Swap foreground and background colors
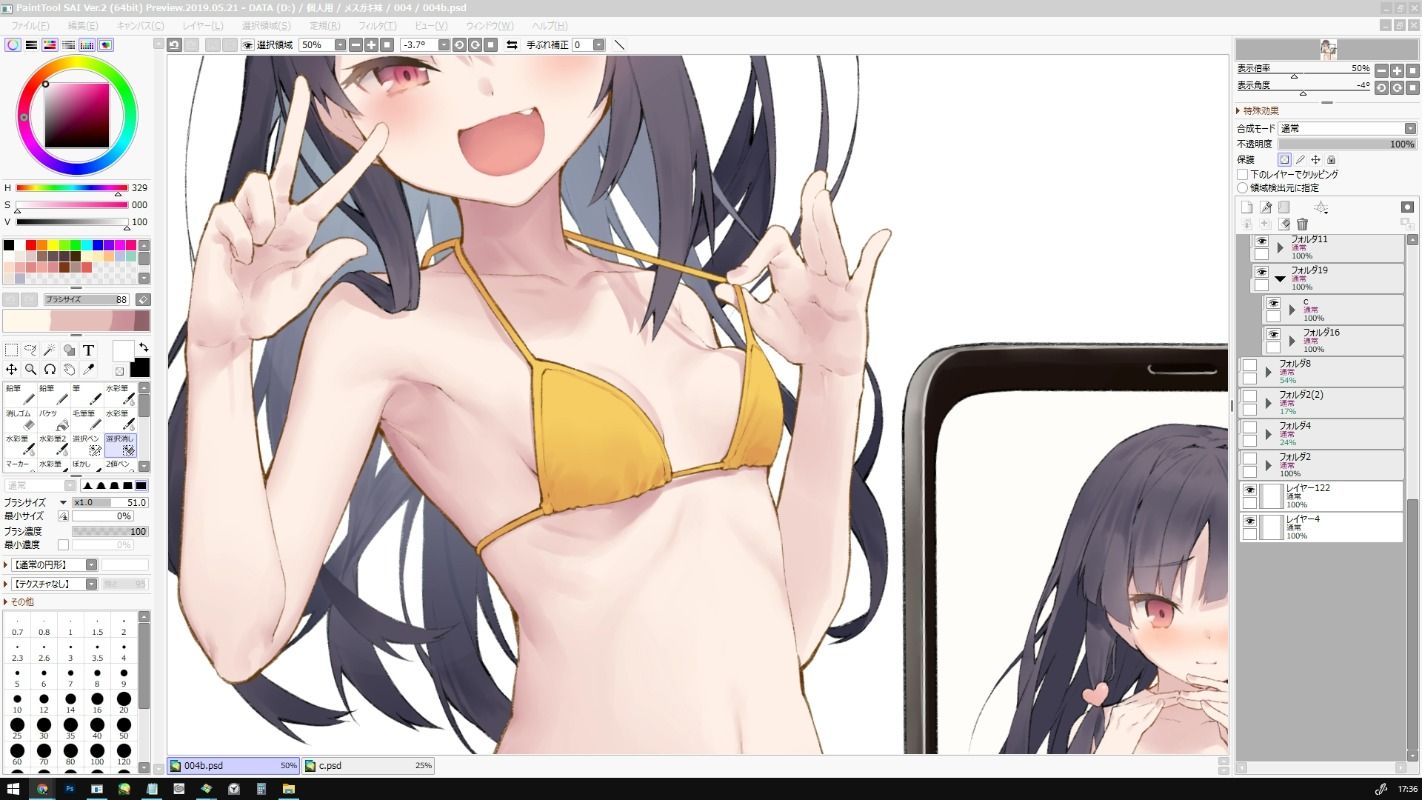This screenshot has width=1422, height=800. 143,347
